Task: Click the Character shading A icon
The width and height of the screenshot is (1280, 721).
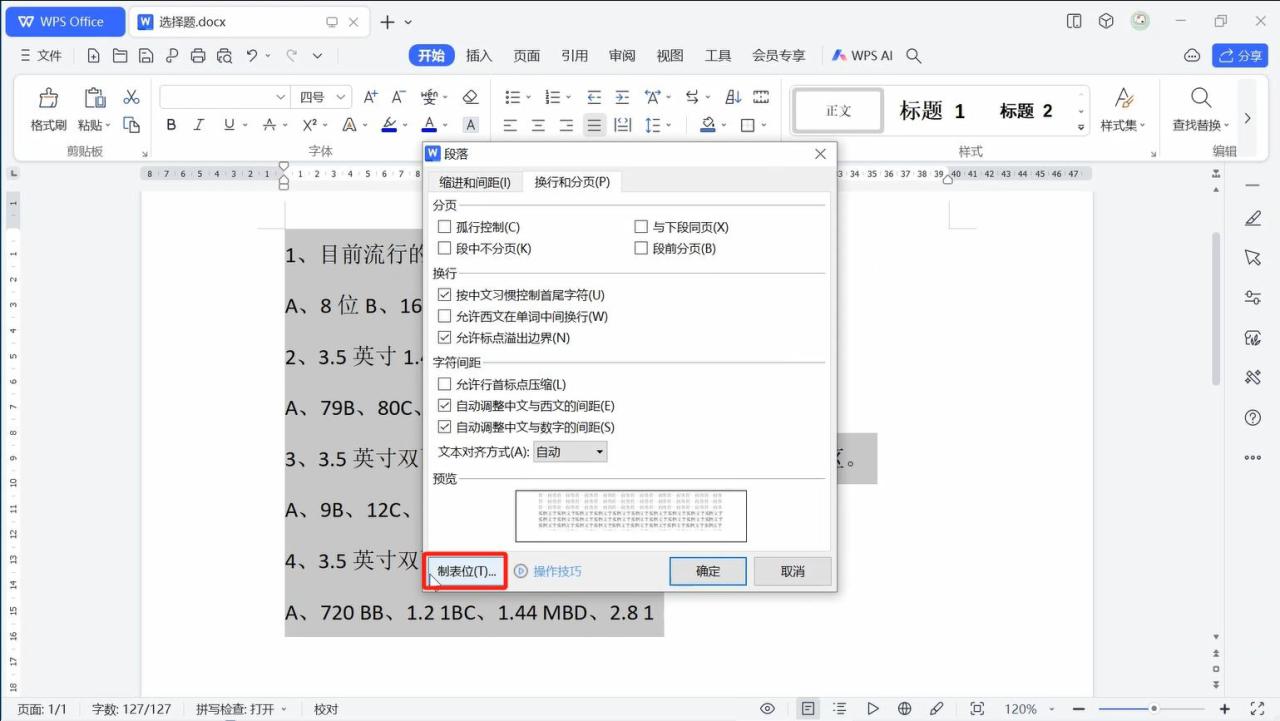Action: [470, 125]
